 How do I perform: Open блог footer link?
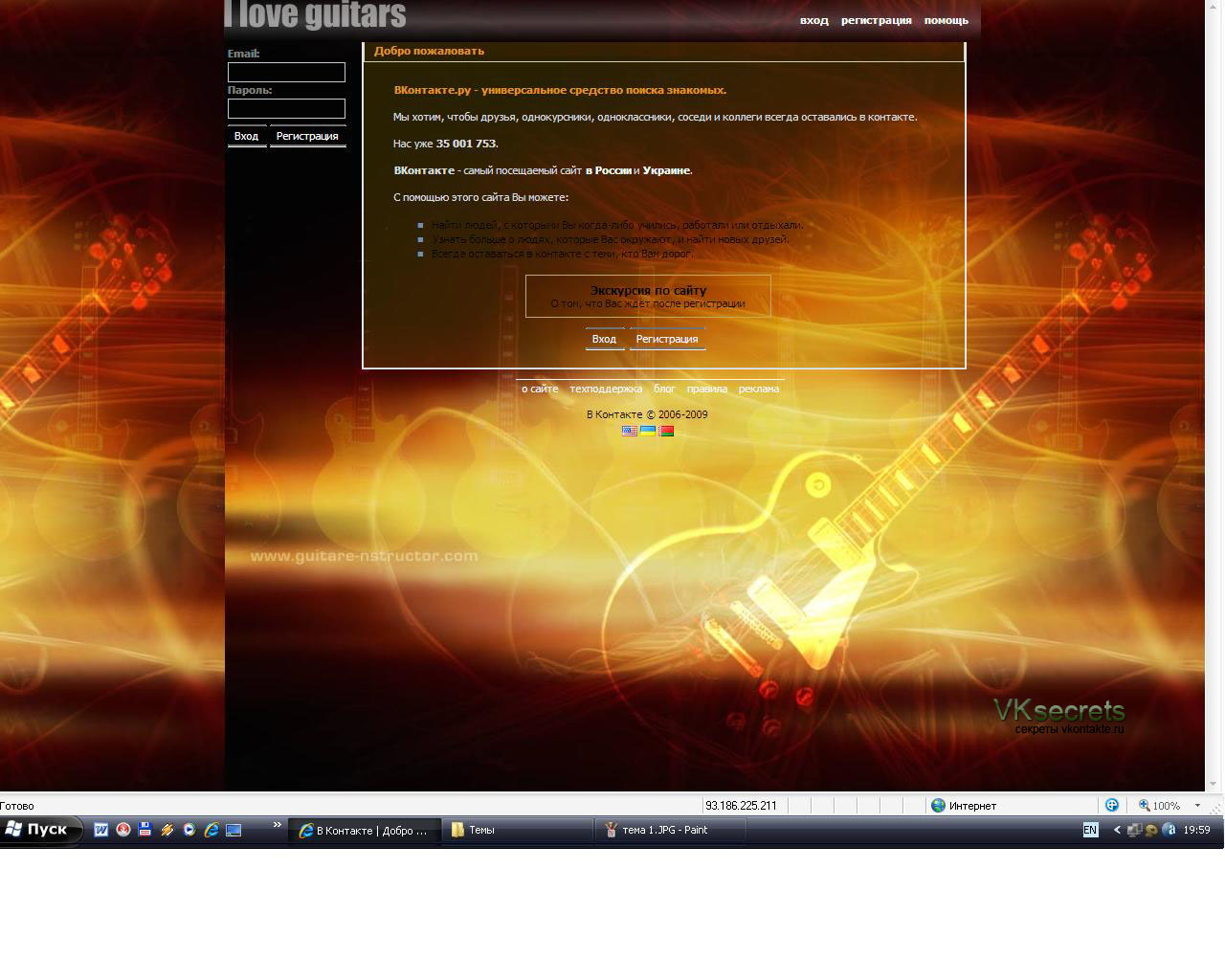coord(664,389)
